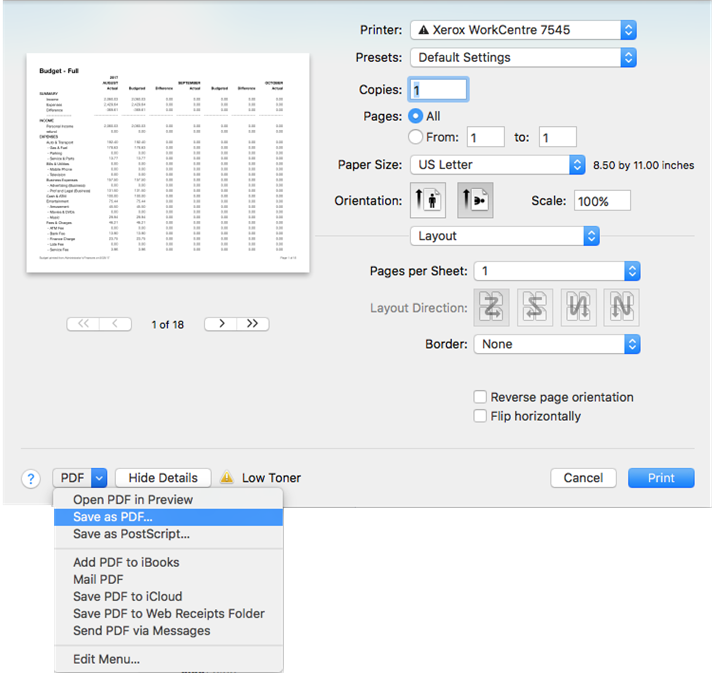
Task: Select landscape orientation icon
Action: pos(474,200)
